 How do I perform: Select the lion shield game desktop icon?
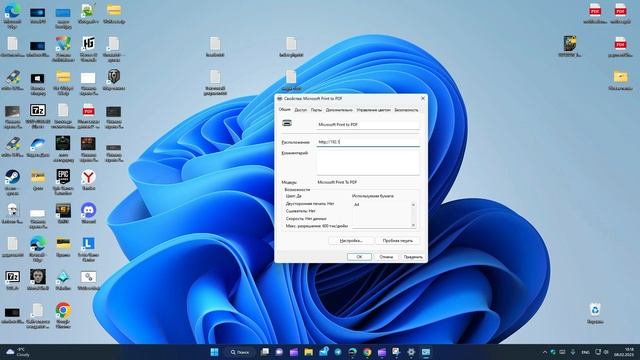pos(113,80)
